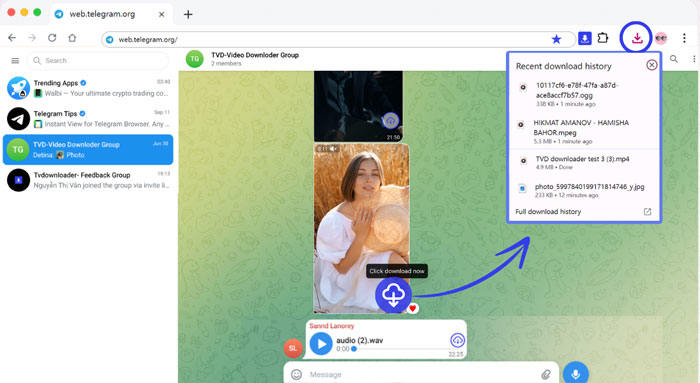Open Telegram hamburger menu
This screenshot has width=700, height=383.
[15, 61]
